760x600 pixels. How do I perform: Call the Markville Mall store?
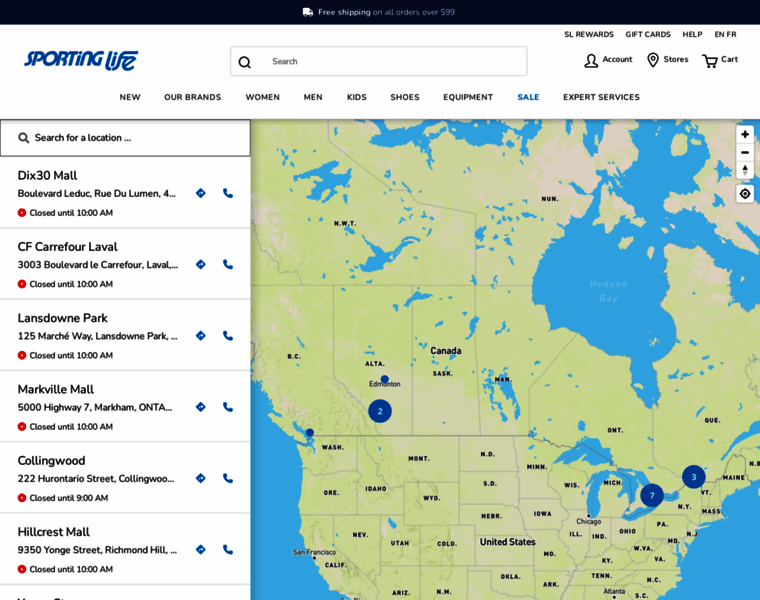[228, 407]
